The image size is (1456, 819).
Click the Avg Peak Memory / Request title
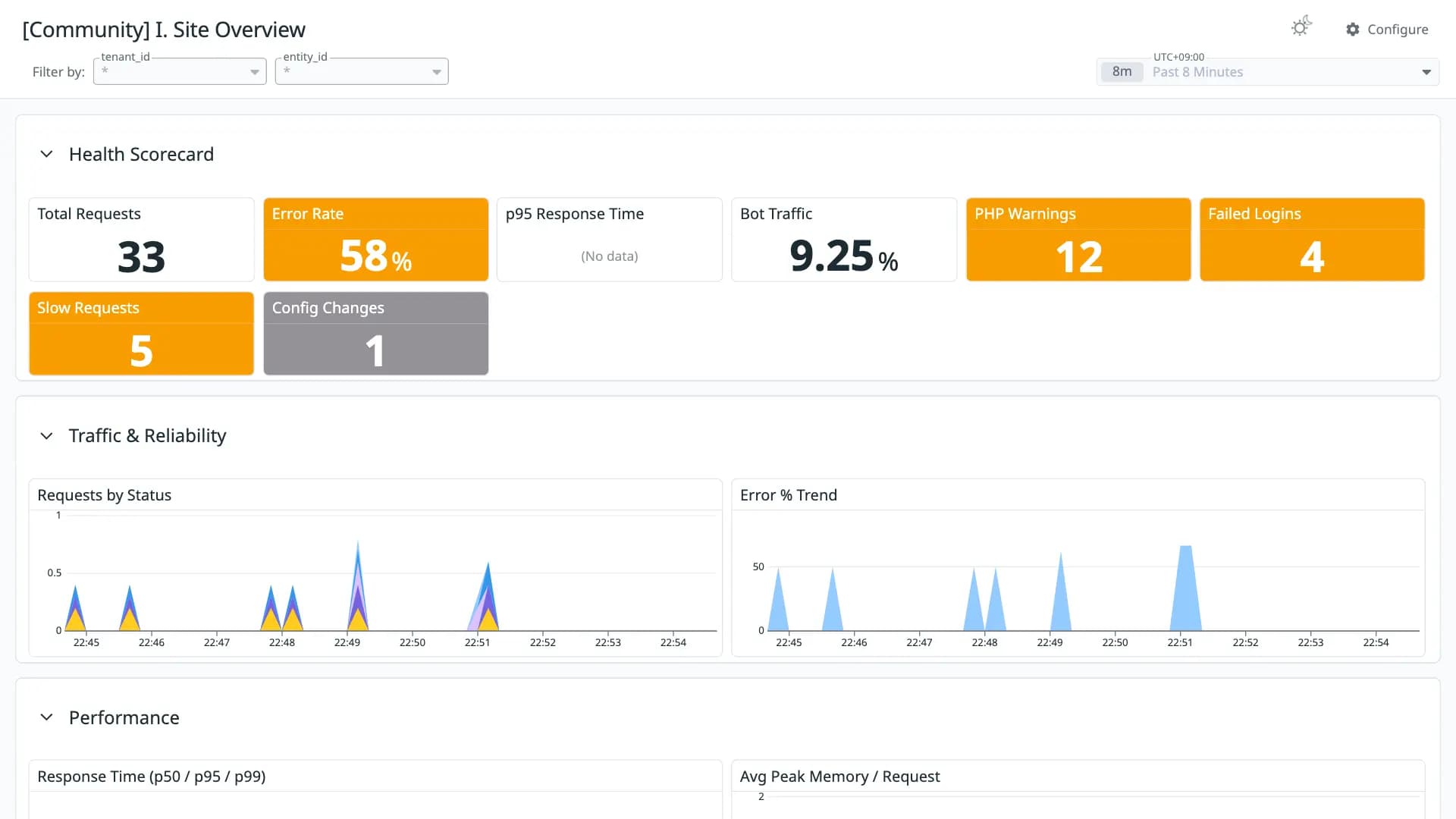click(x=839, y=777)
